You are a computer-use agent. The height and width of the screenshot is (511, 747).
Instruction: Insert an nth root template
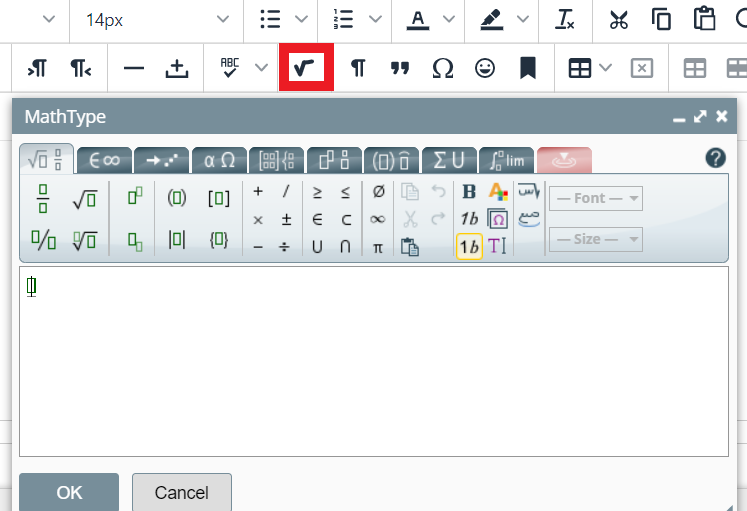click(x=85, y=240)
